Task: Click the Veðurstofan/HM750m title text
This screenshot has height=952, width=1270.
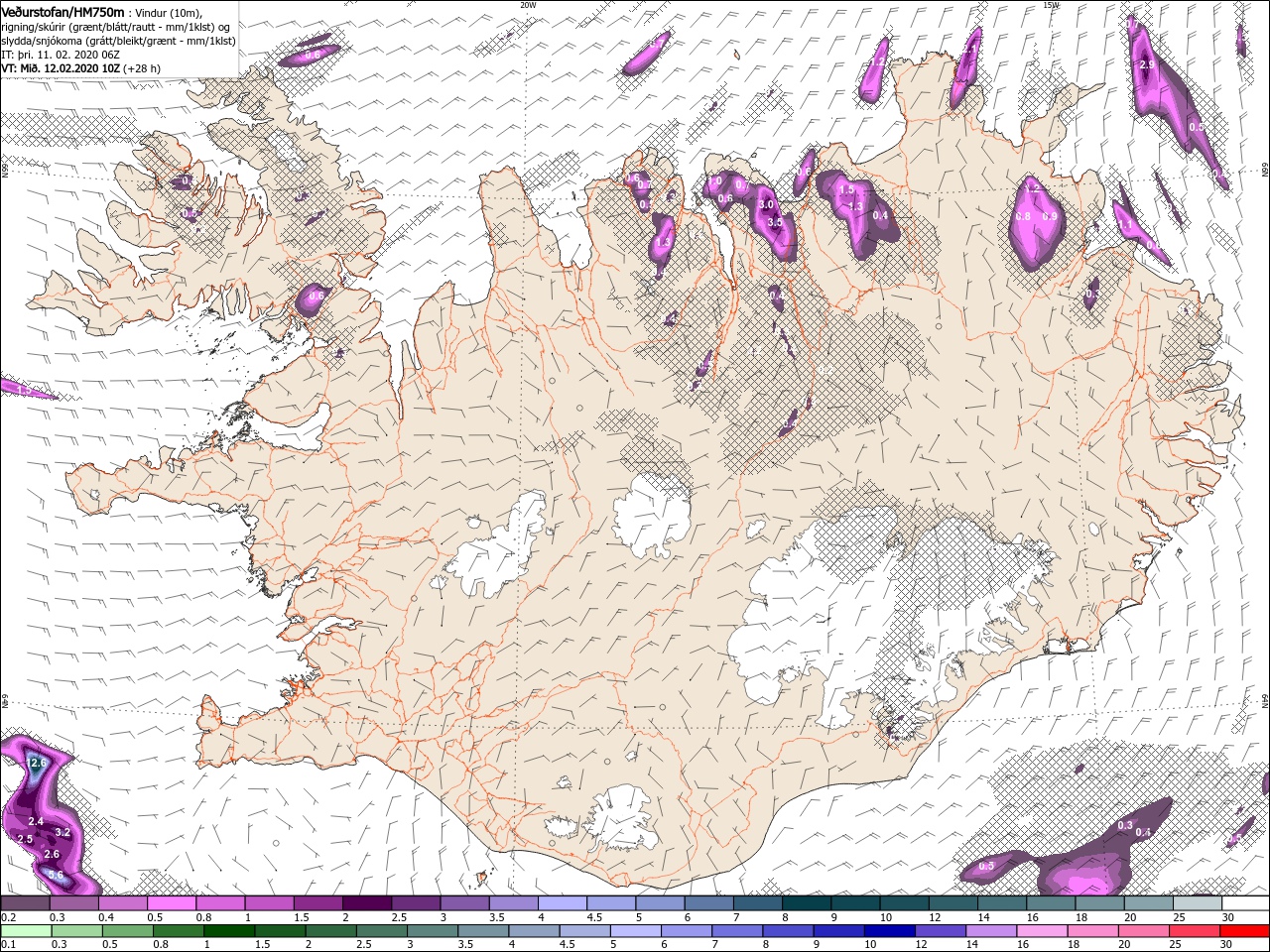Action: 63,11
